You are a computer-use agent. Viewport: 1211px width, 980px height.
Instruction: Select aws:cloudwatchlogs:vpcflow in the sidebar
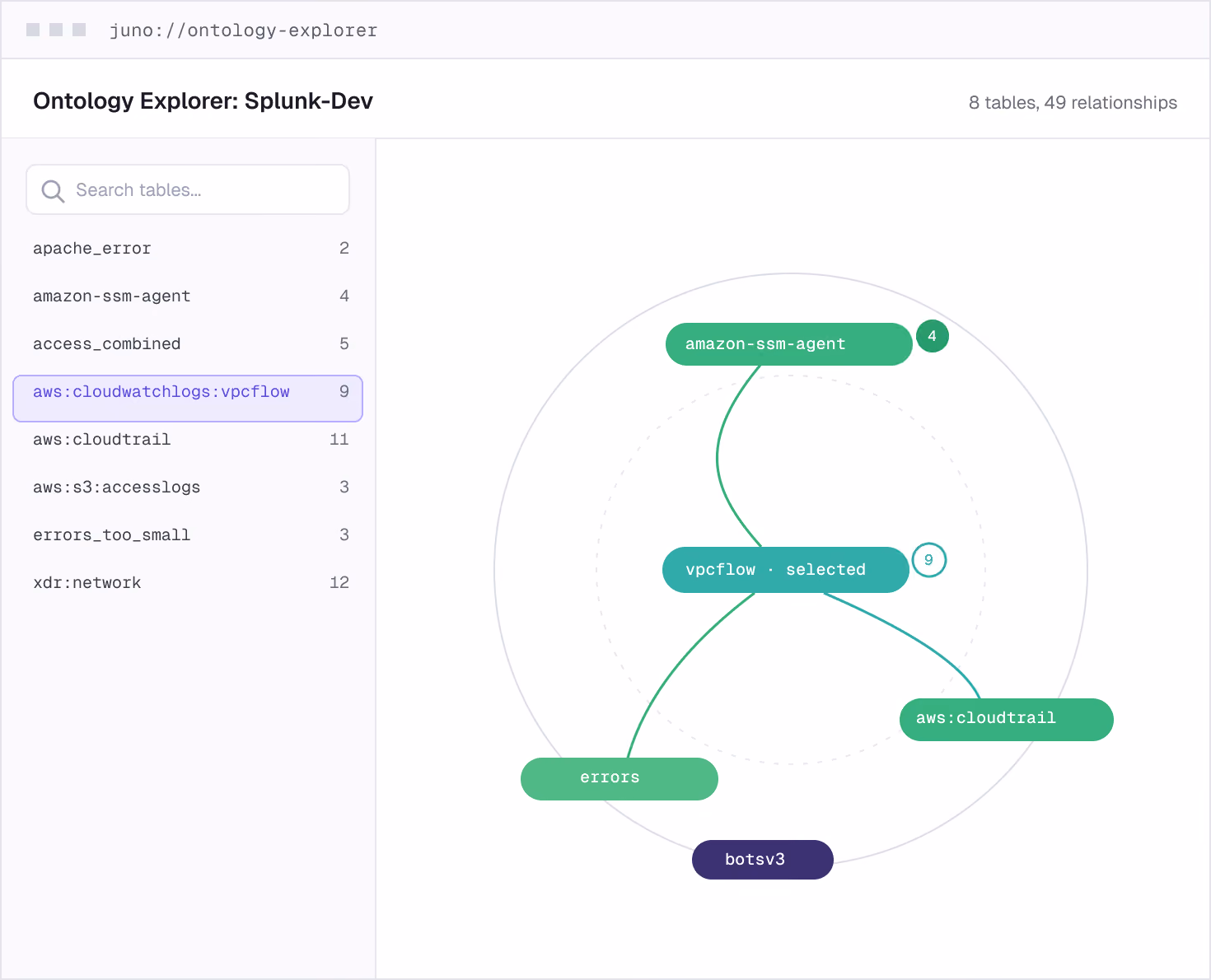point(188,399)
